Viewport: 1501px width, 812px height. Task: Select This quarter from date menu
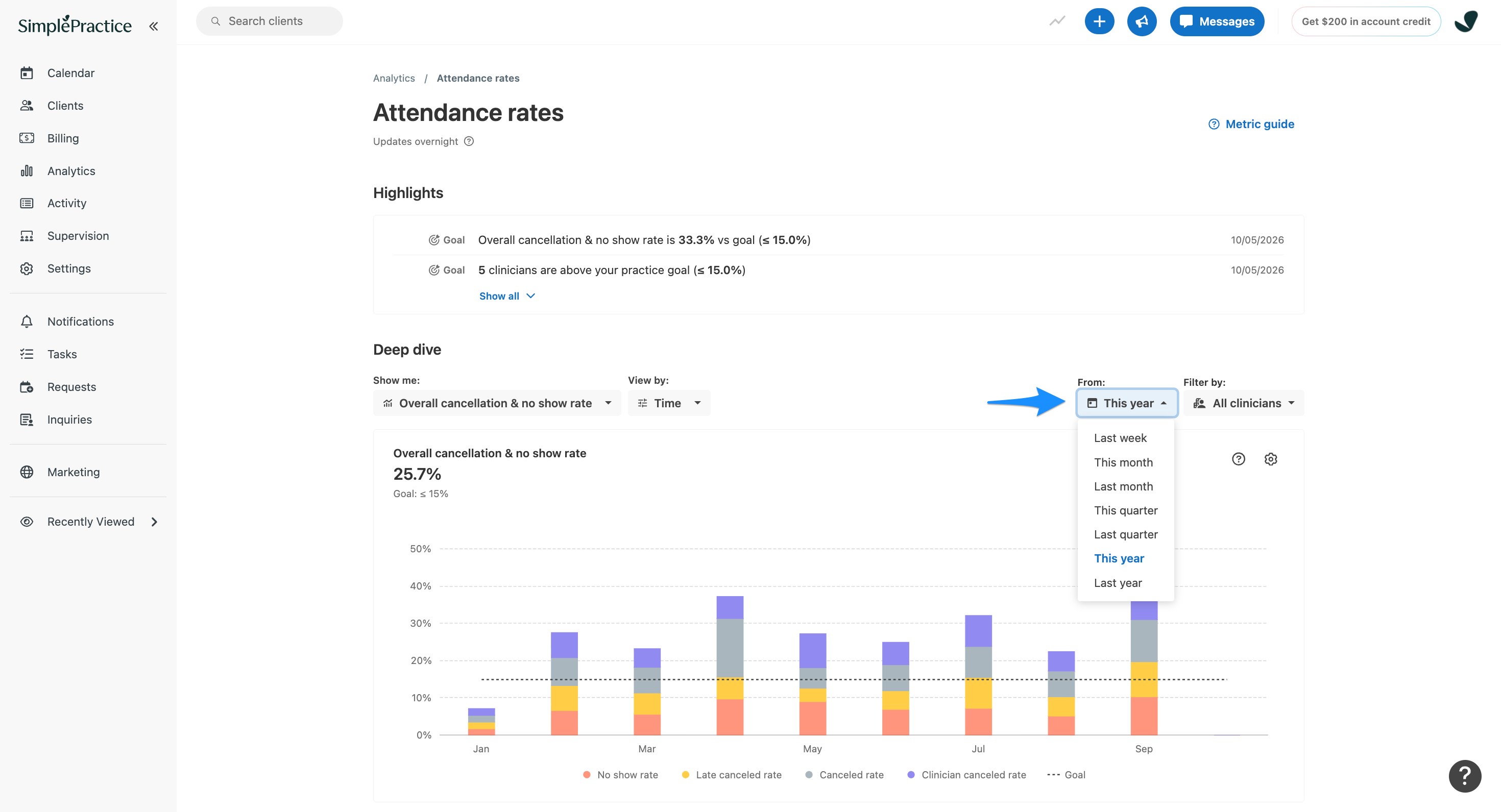tap(1125, 510)
